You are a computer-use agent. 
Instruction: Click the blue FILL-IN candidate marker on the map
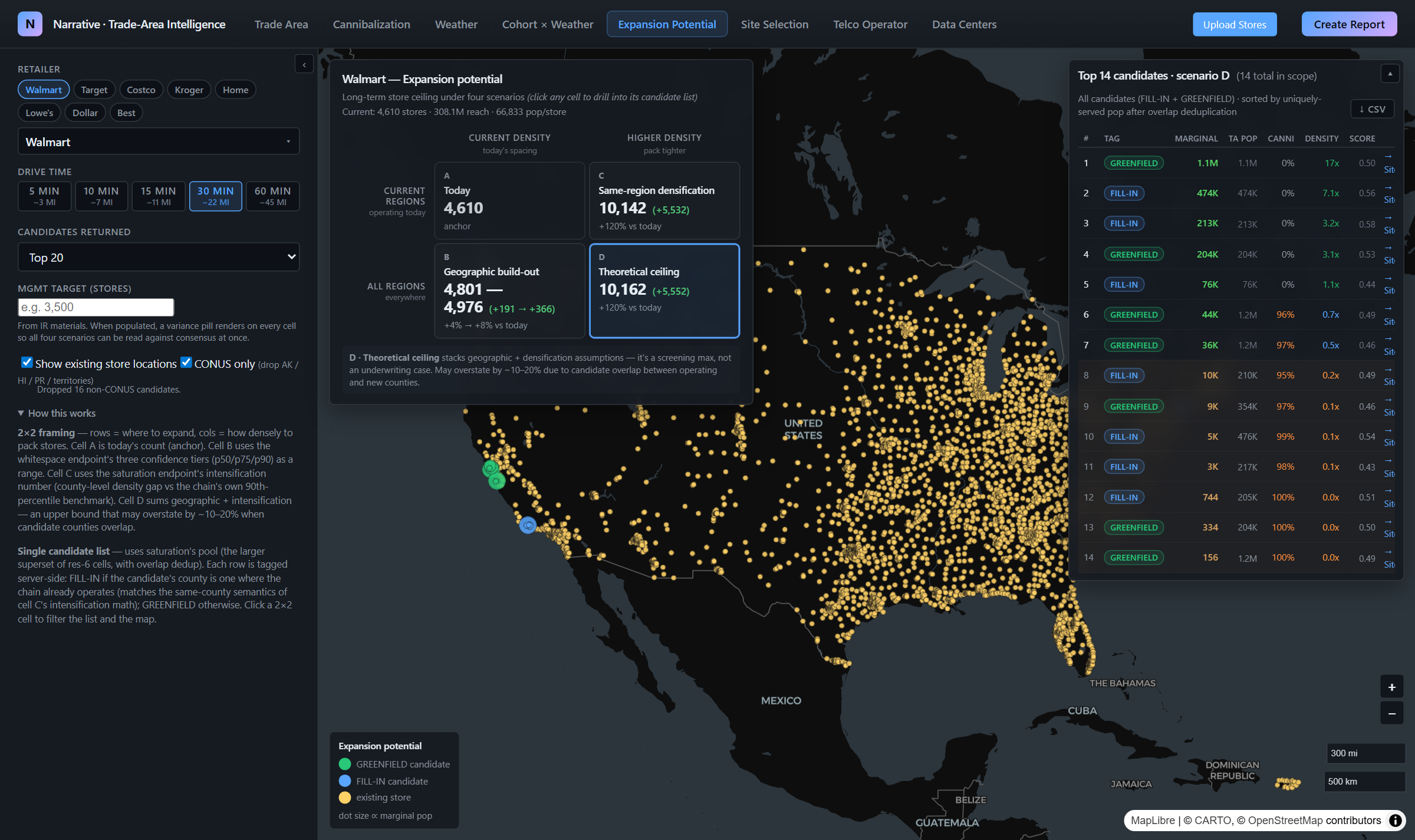[x=528, y=525]
